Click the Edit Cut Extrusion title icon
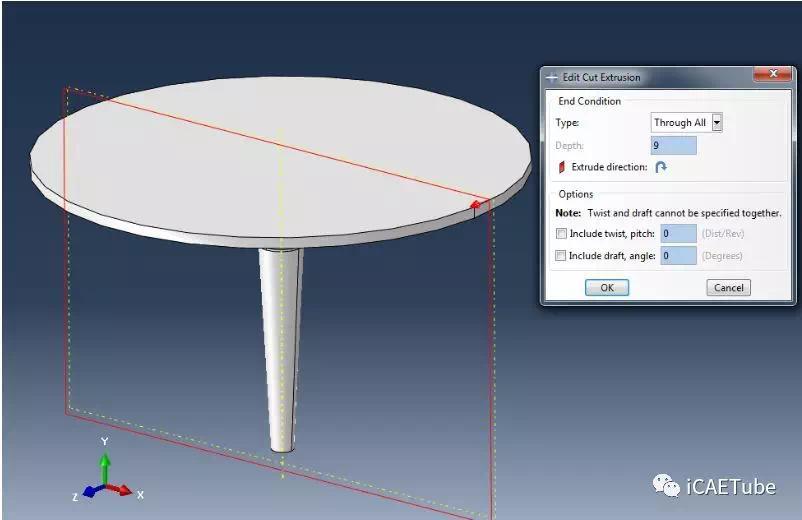The height and width of the screenshot is (520, 802). click(x=552, y=78)
